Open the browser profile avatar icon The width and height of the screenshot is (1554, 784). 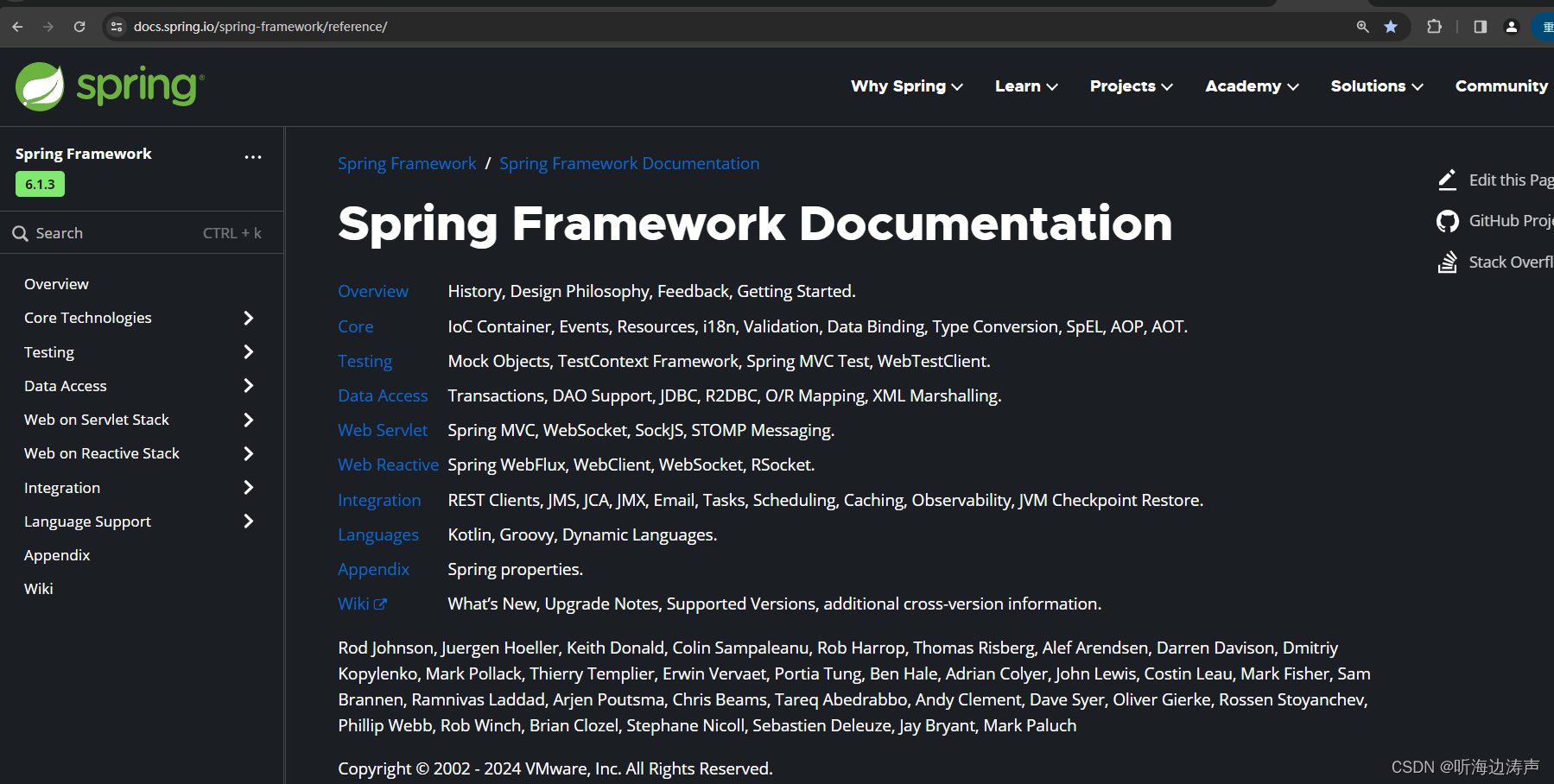pos(1512,27)
